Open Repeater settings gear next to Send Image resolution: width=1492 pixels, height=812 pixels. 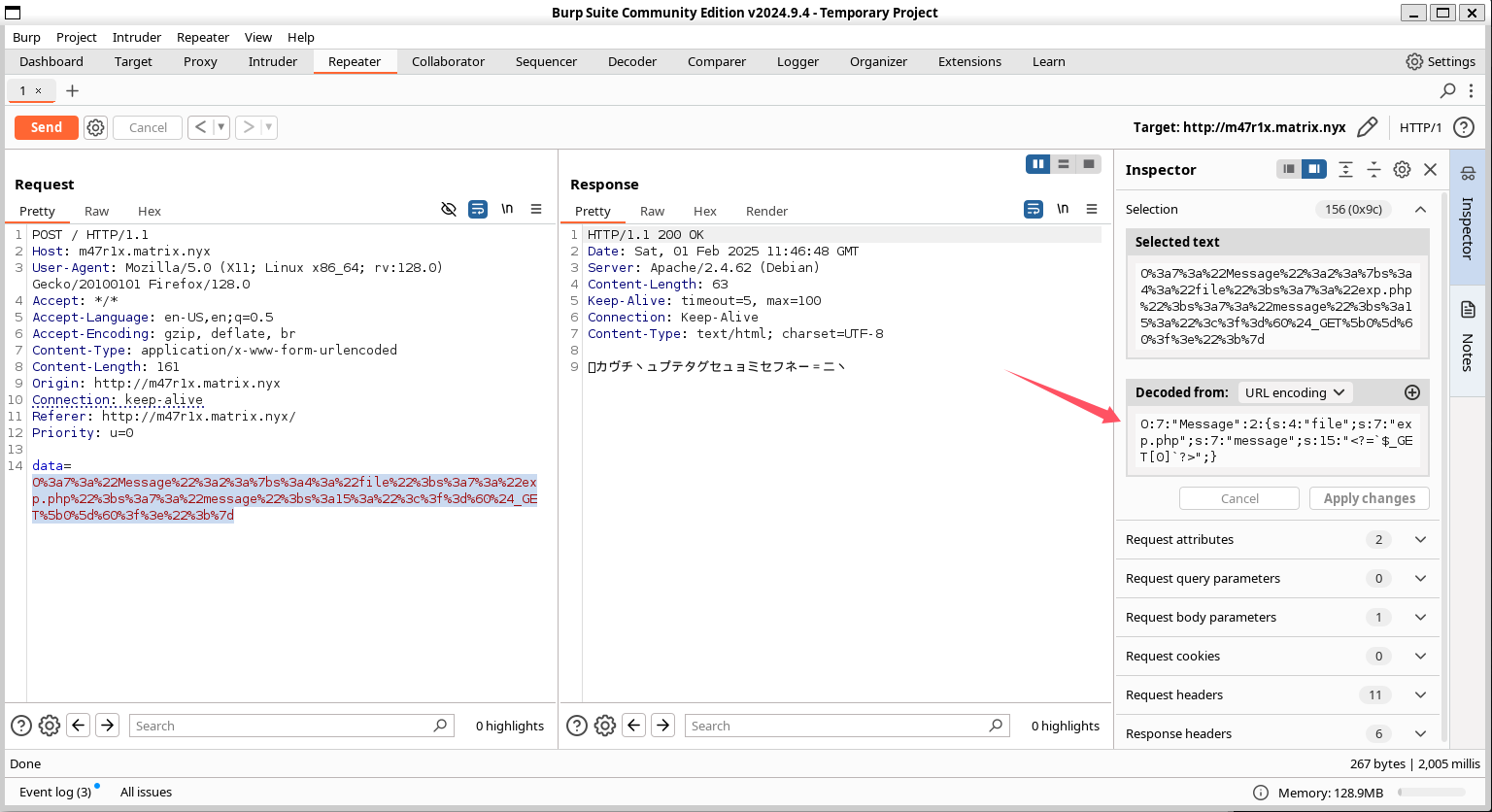click(95, 127)
